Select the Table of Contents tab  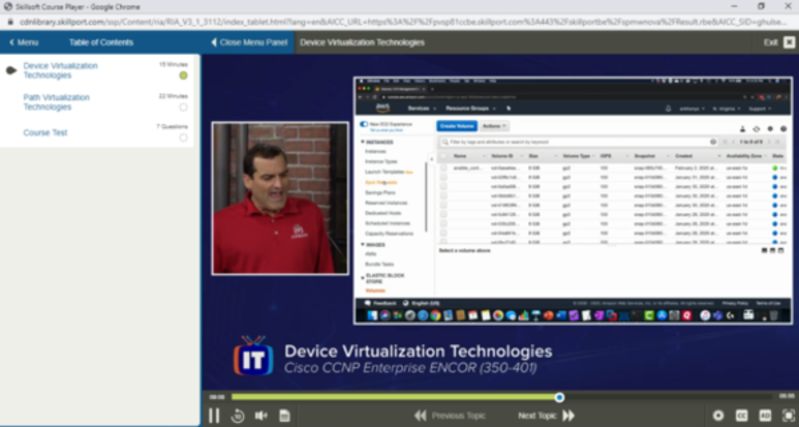[x=101, y=42]
